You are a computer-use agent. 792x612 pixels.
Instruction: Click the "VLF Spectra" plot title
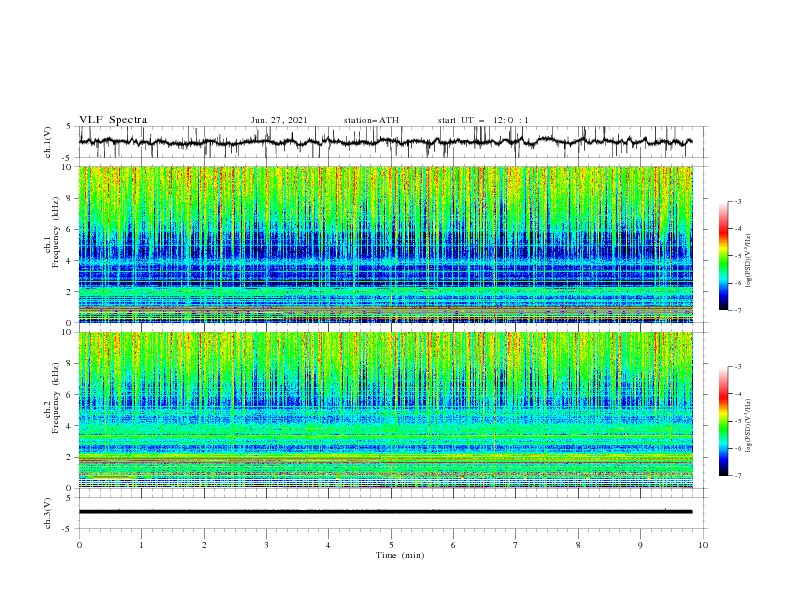pyautogui.click(x=113, y=120)
